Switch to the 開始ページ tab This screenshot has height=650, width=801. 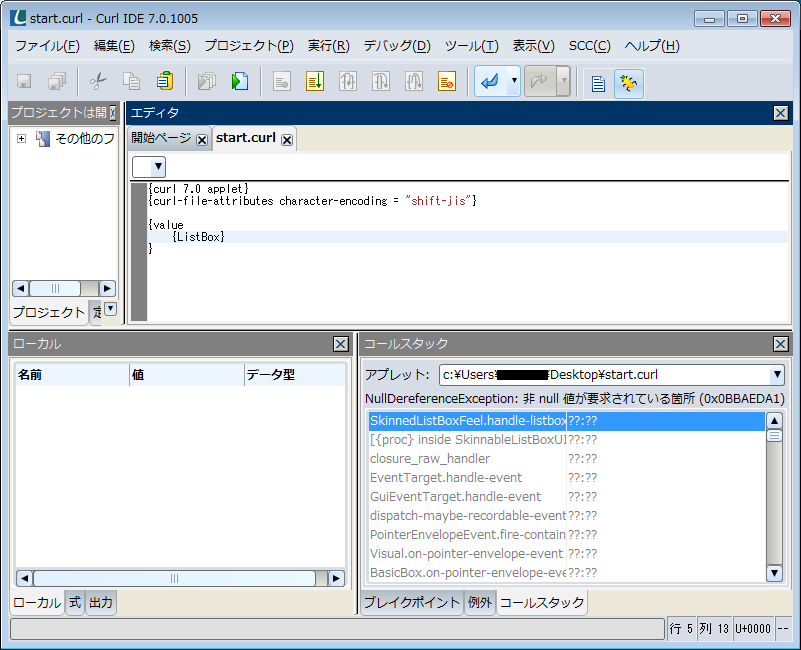[161, 138]
